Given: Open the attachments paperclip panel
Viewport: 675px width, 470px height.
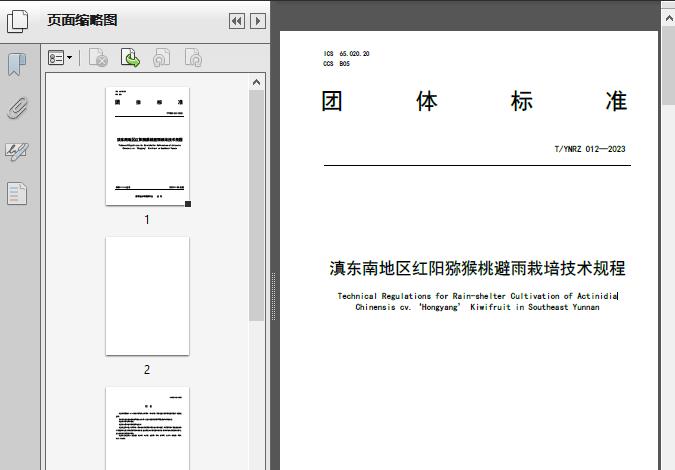Looking at the screenshot, I should [x=18, y=108].
